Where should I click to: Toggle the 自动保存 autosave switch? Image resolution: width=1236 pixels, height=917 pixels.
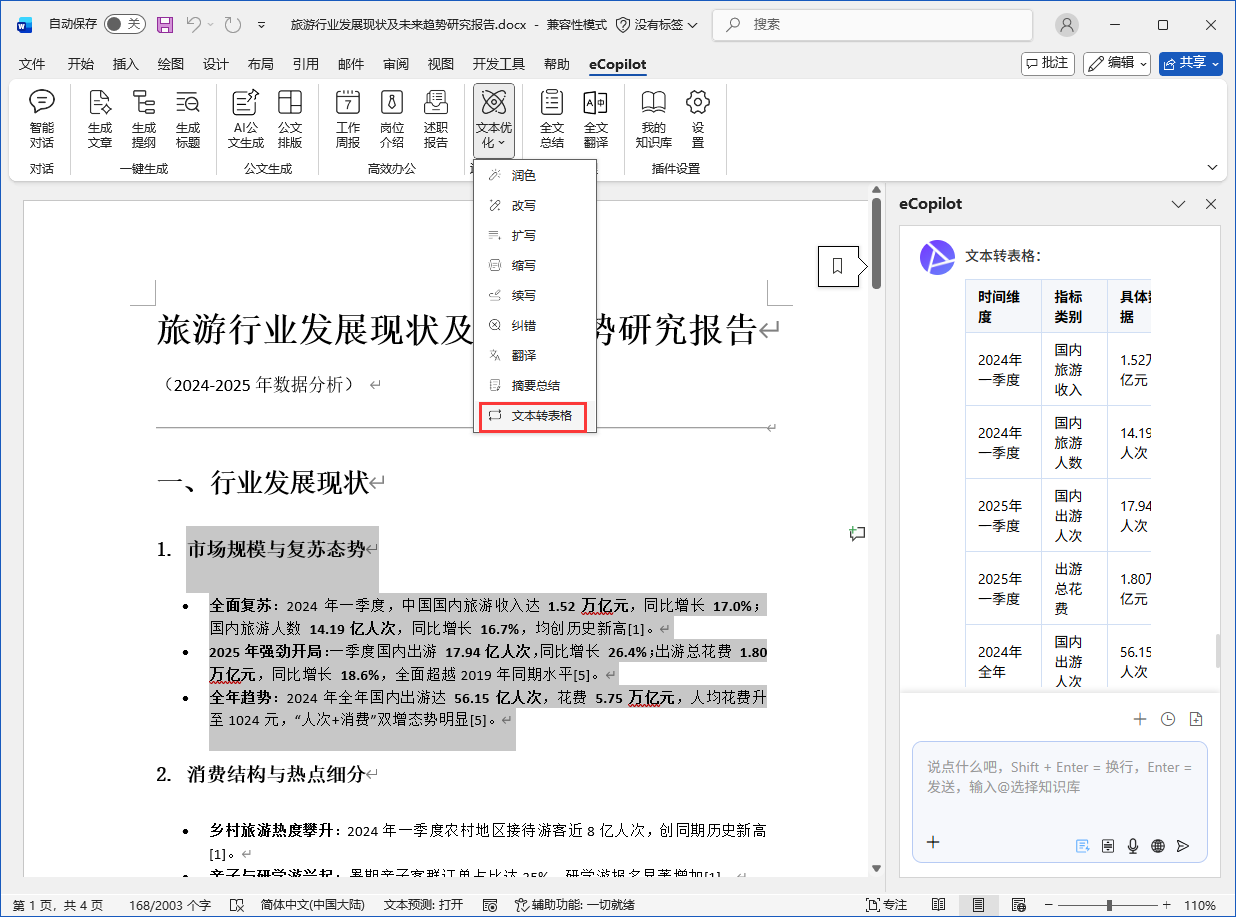124,23
